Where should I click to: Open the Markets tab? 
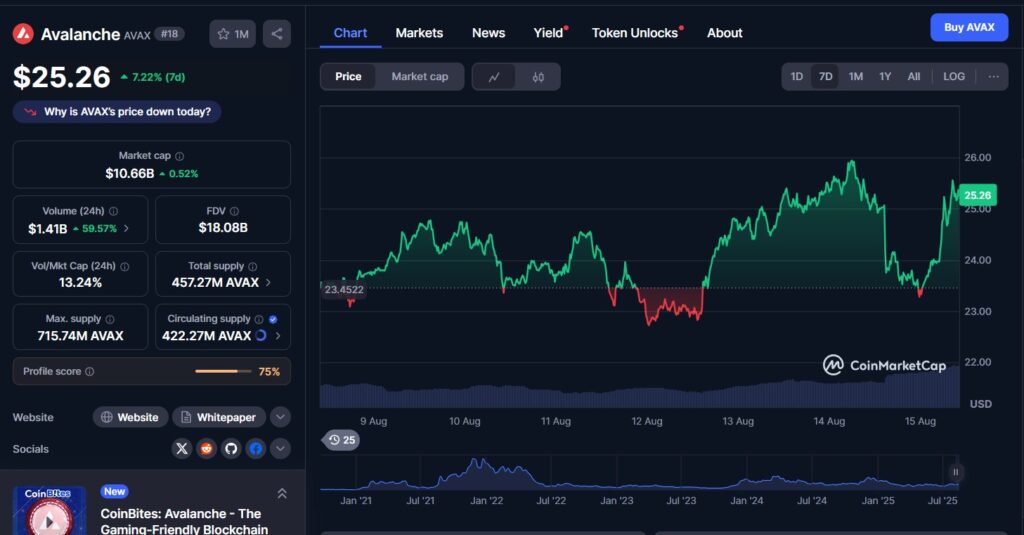419,33
